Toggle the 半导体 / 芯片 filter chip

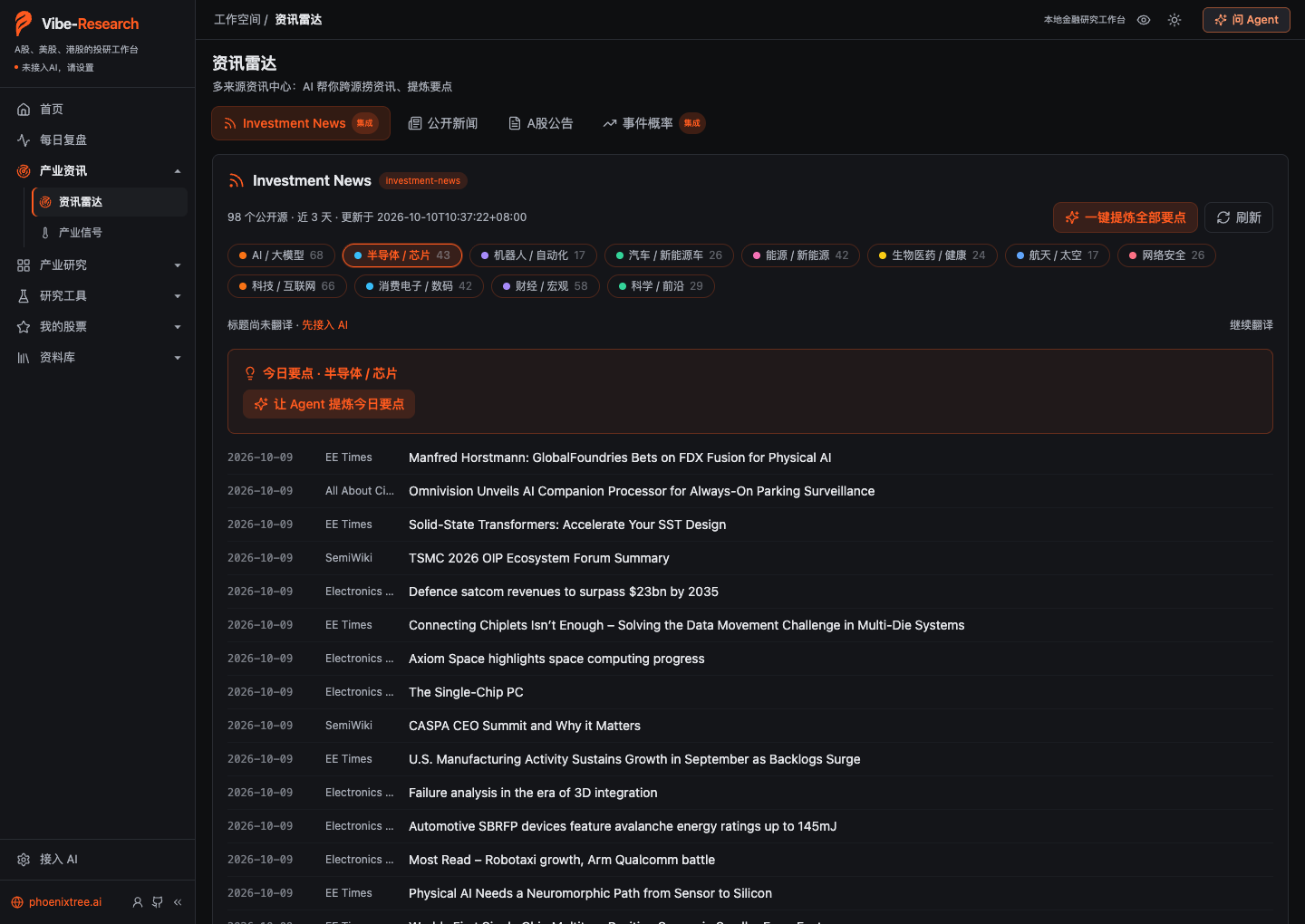(x=402, y=255)
